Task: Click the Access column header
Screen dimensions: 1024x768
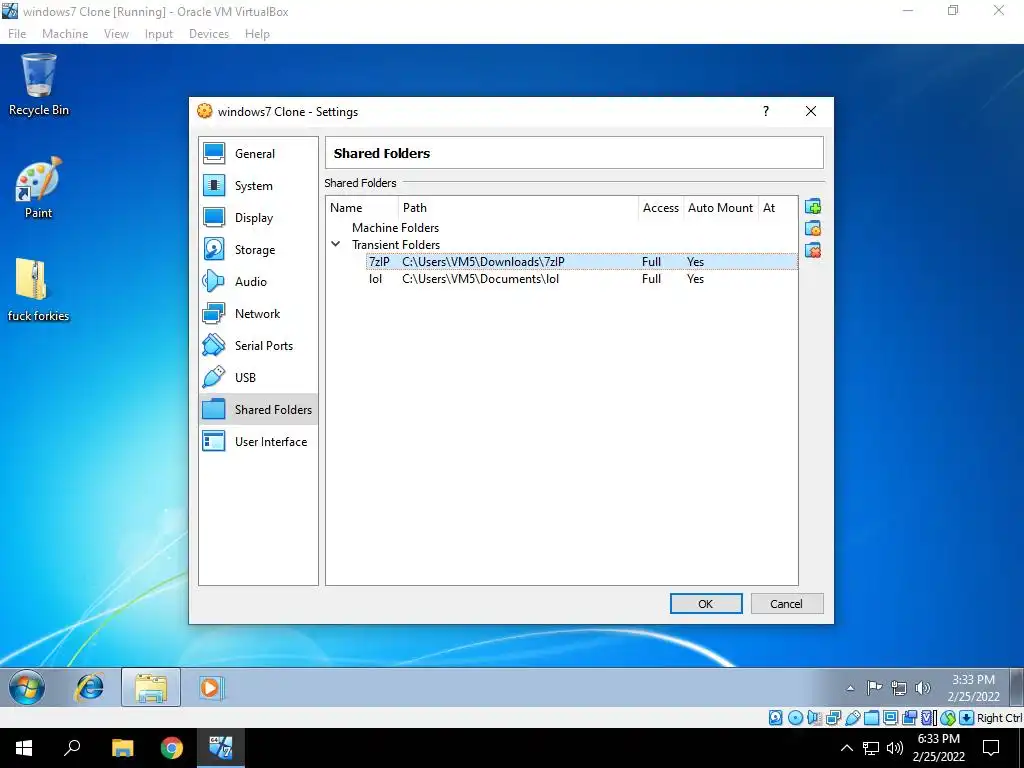Action: 661,208
